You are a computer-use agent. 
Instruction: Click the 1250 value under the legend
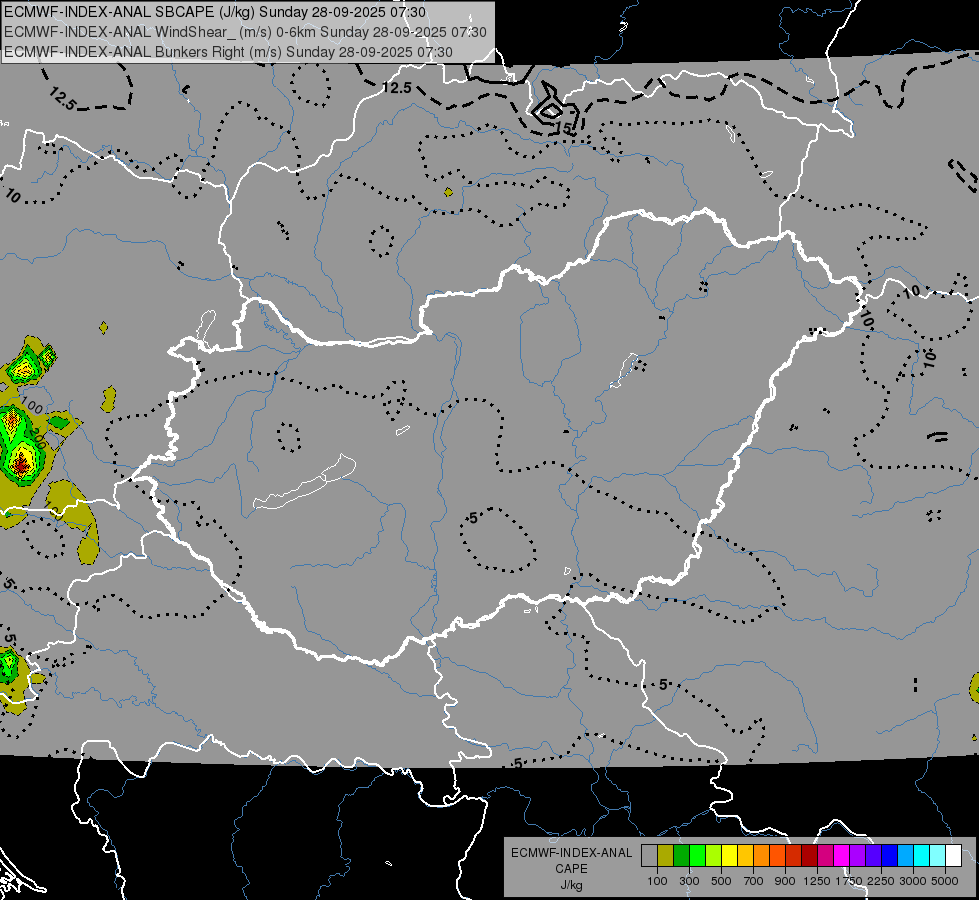pyautogui.click(x=817, y=881)
